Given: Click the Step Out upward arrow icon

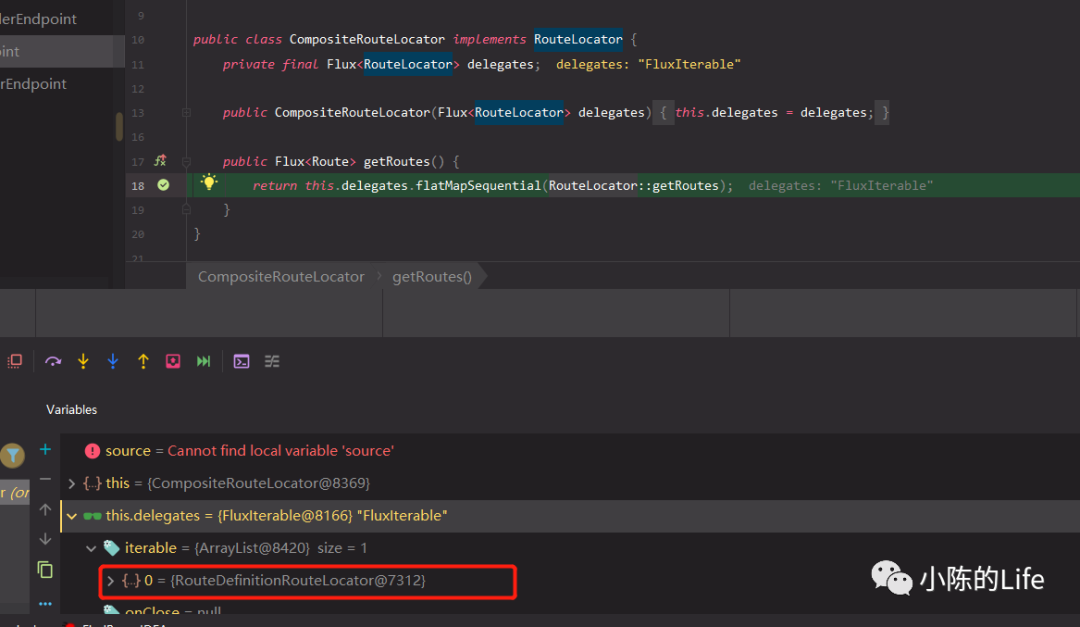Looking at the screenshot, I should (143, 361).
